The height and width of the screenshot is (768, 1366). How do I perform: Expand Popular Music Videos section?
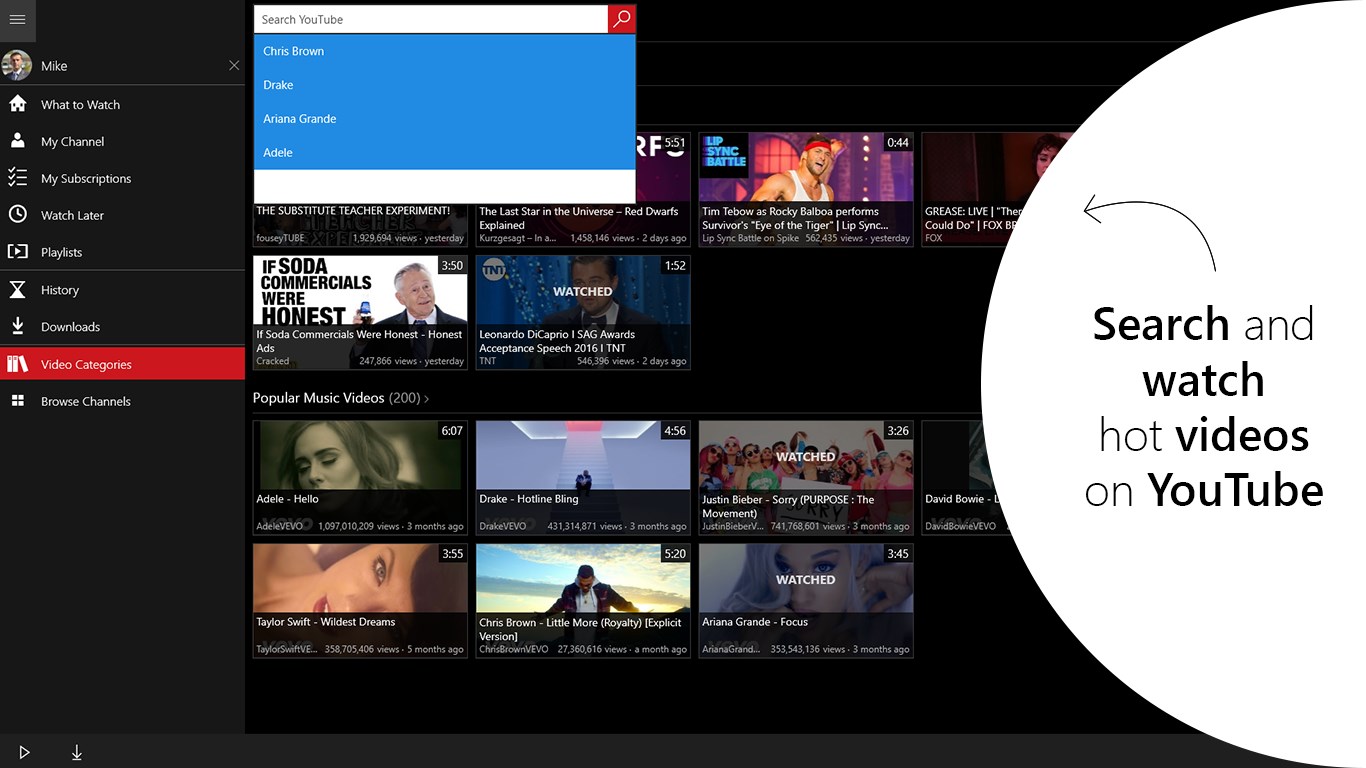pyautogui.click(x=341, y=398)
